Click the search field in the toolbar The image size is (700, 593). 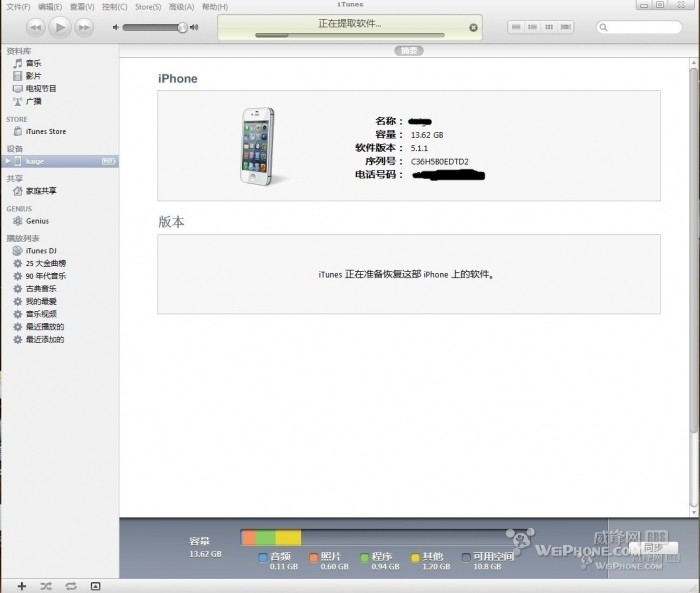click(x=640, y=28)
